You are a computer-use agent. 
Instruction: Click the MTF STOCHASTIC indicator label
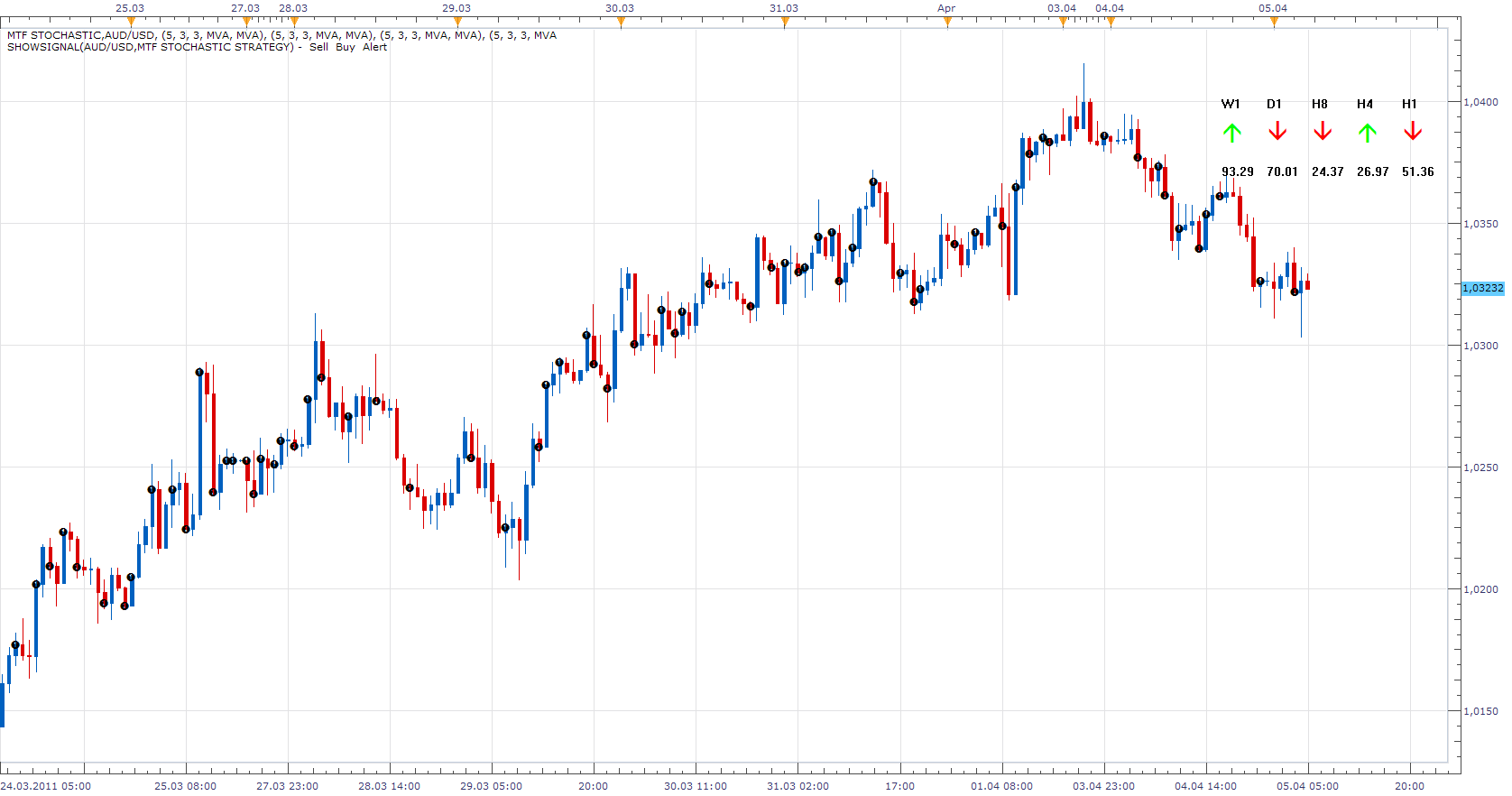pyautogui.click(x=281, y=35)
